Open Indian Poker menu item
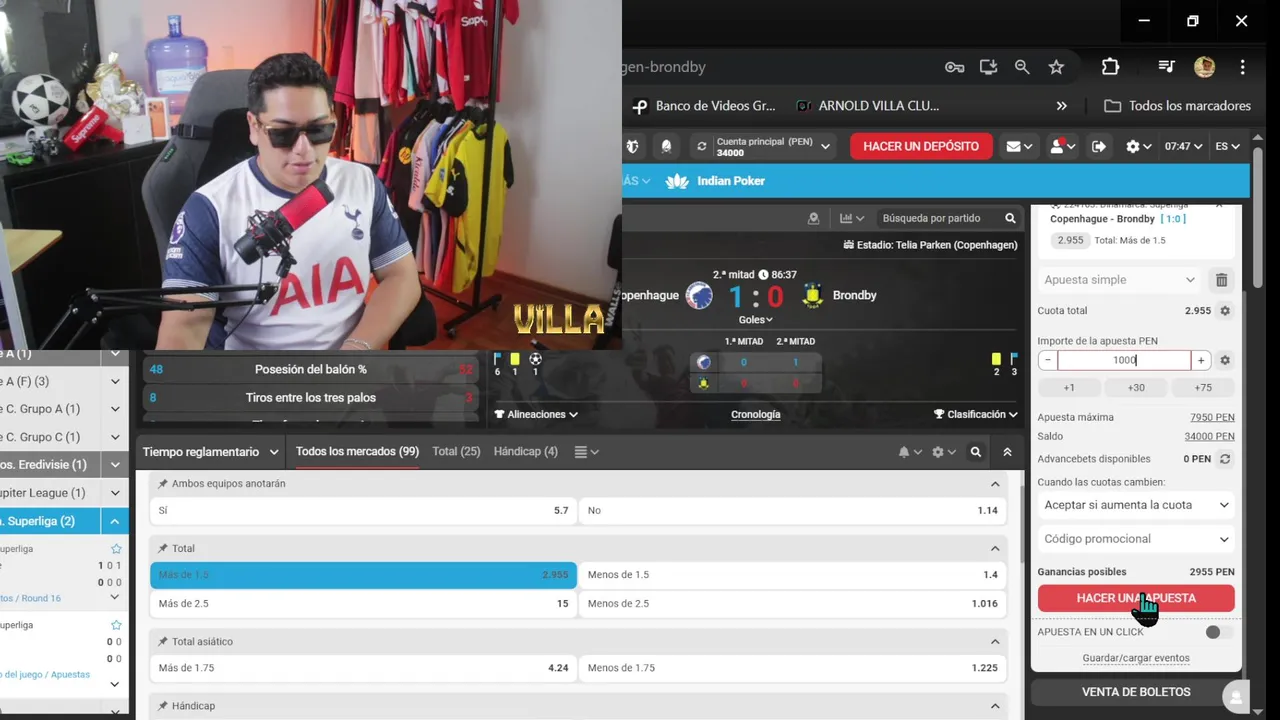The width and height of the screenshot is (1280, 720). tap(716, 181)
